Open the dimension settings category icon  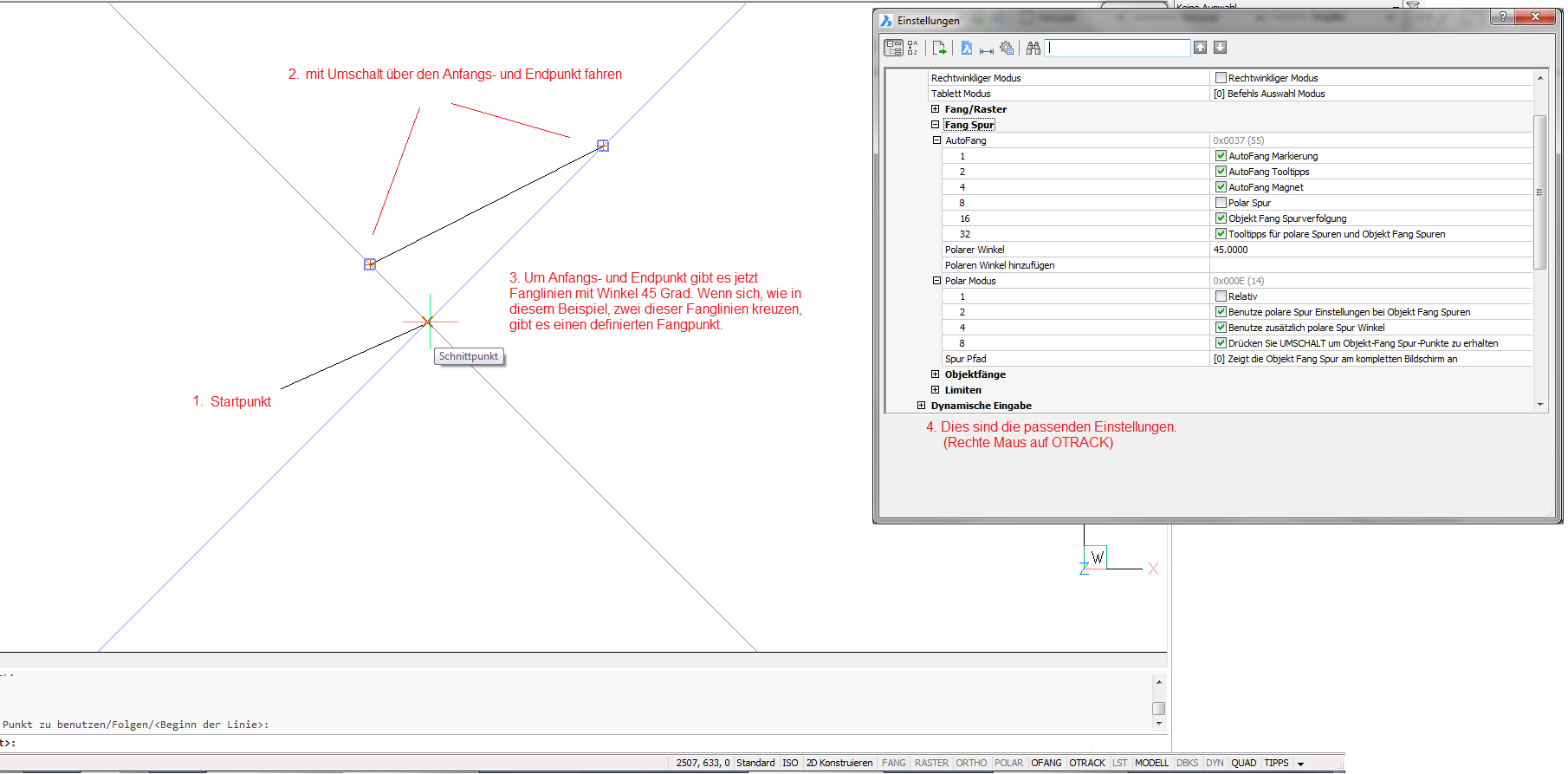987,49
